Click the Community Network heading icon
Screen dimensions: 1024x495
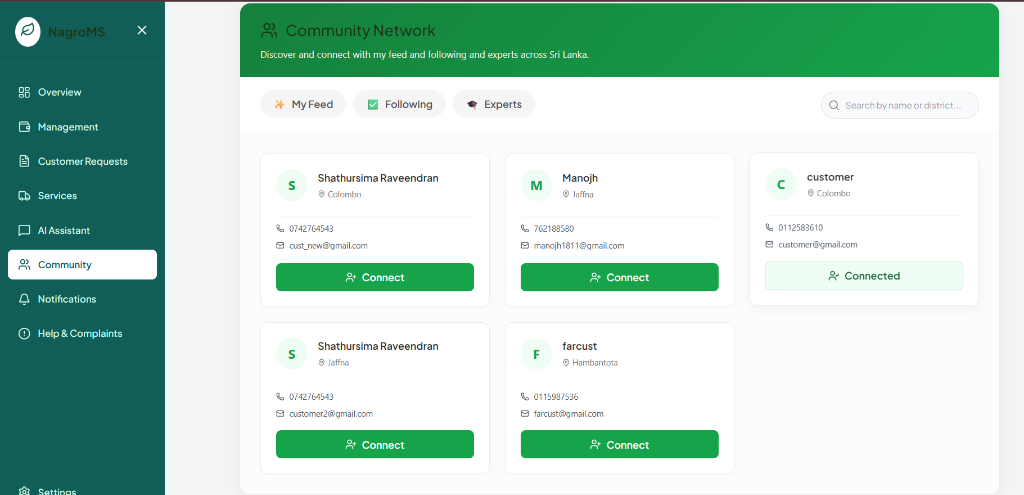[268, 30]
